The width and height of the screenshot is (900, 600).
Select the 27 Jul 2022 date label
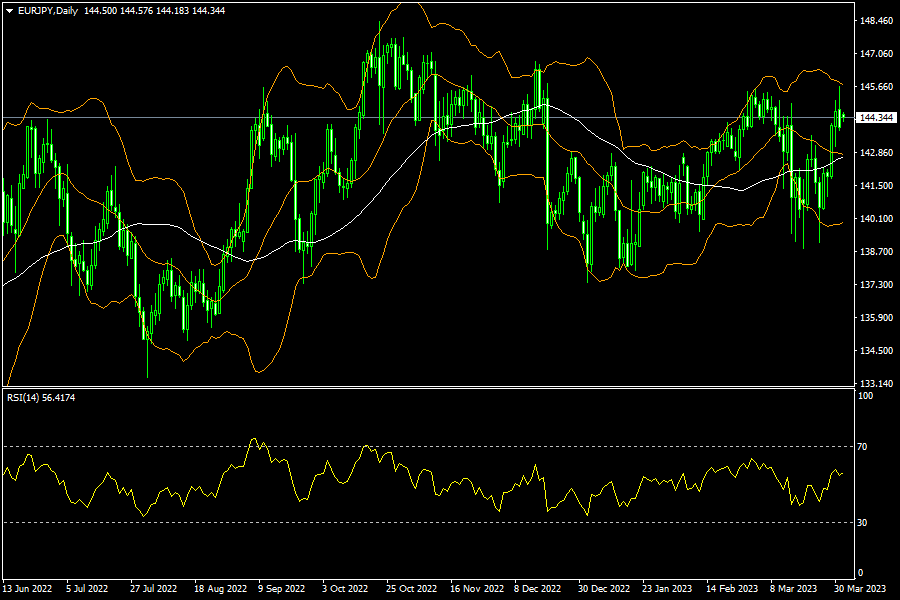pos(153,589)
